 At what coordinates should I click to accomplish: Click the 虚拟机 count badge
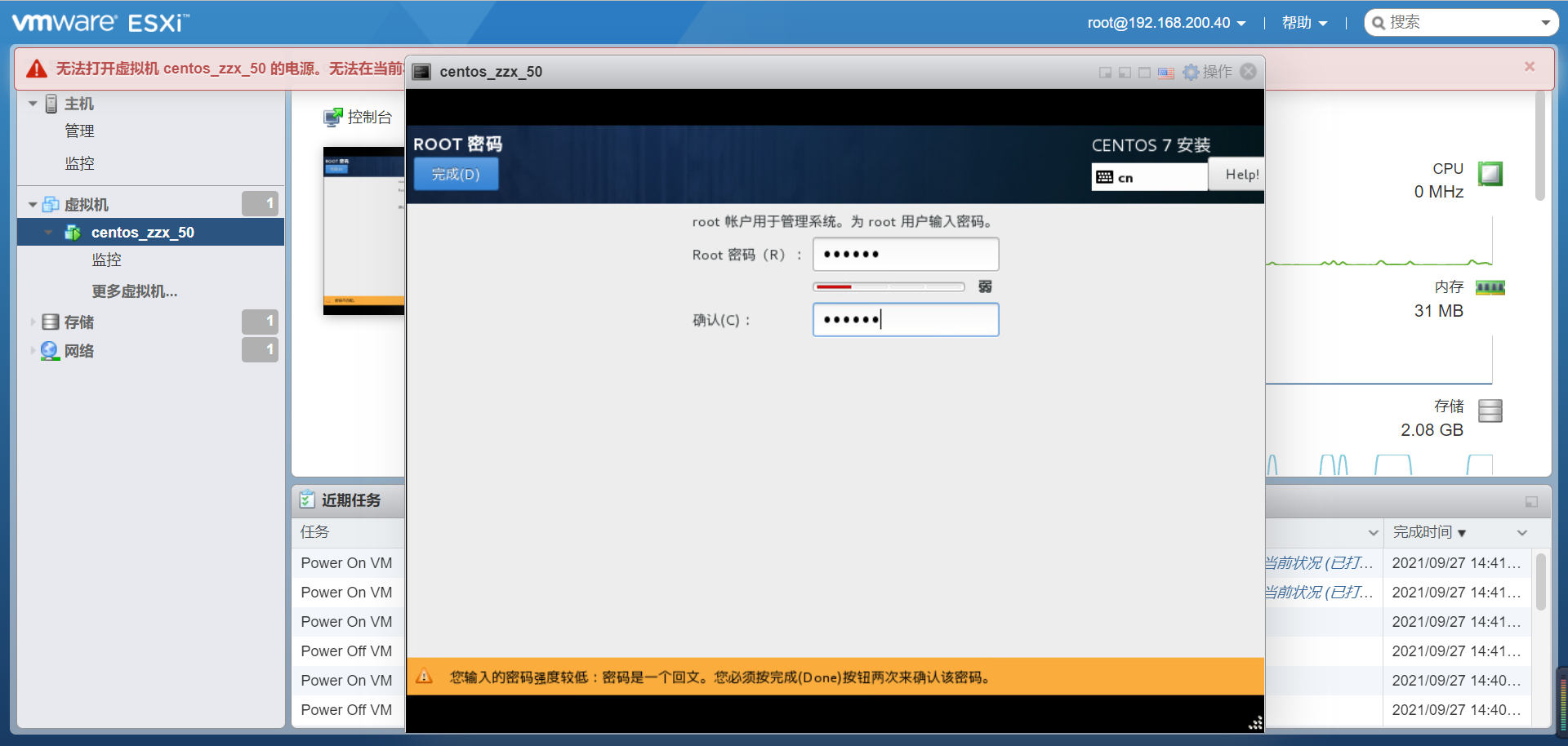coord(260,203)
